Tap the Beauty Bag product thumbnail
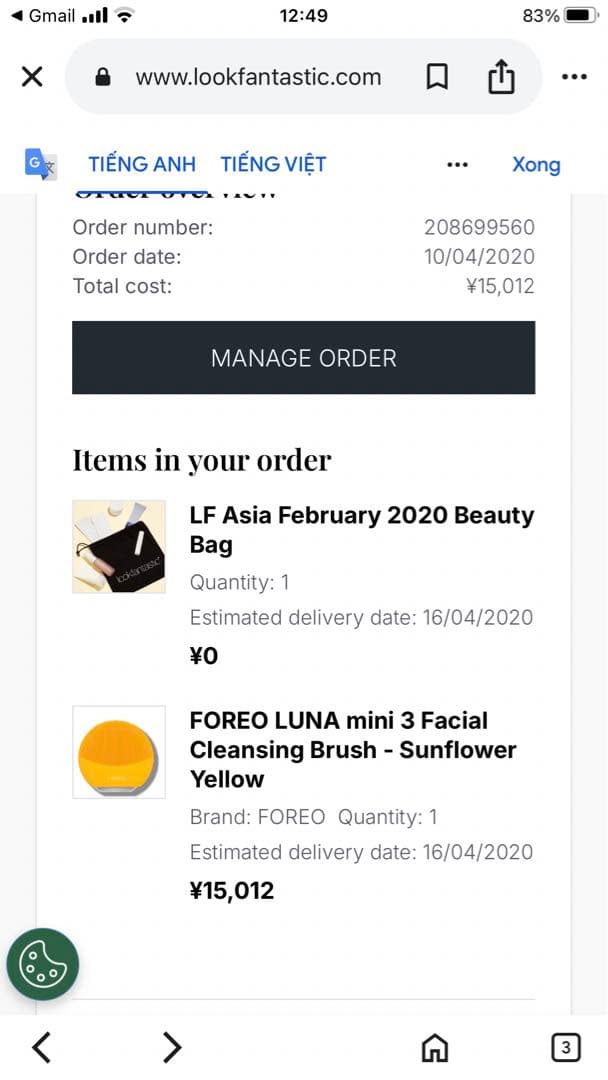This screenshot has height=1080, width=608. pos(118,546)
